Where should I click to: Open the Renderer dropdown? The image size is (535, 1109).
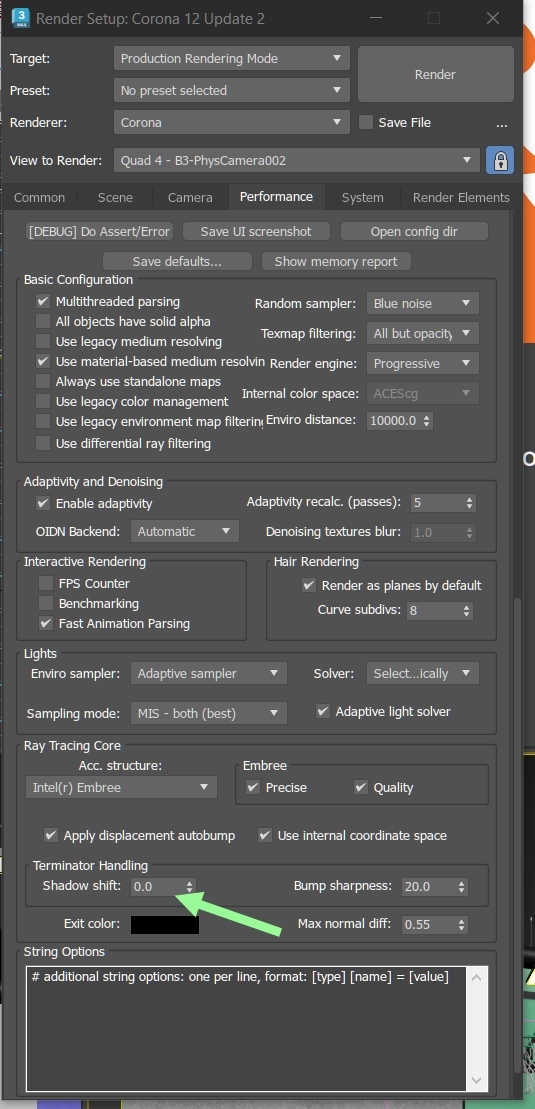231,122
